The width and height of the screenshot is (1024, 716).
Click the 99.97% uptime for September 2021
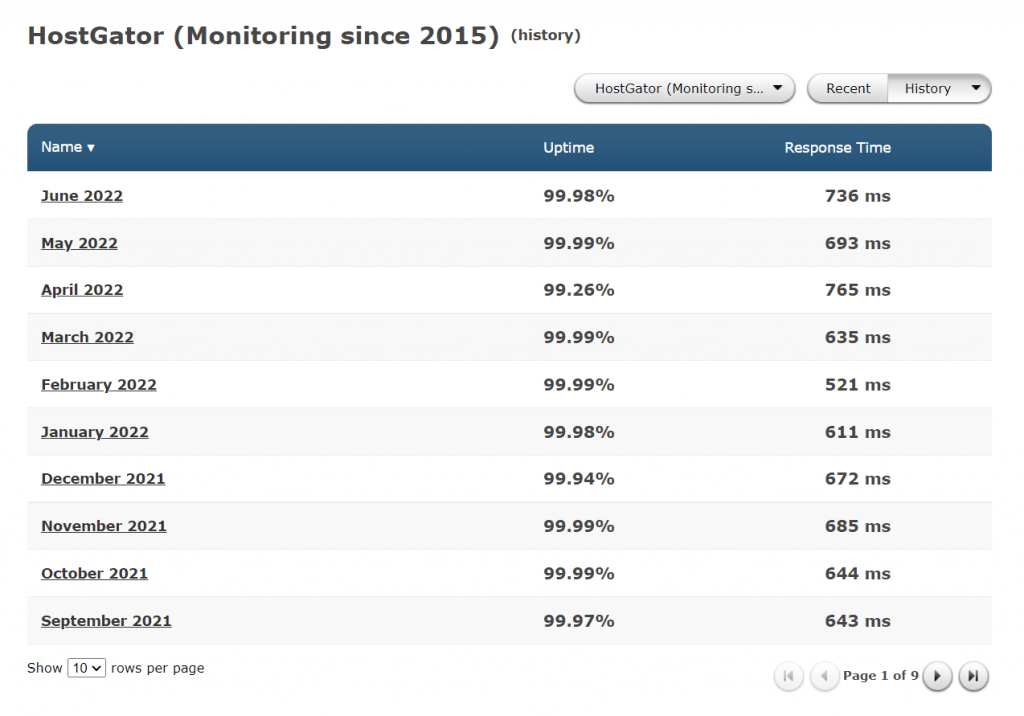click(579, 621)
